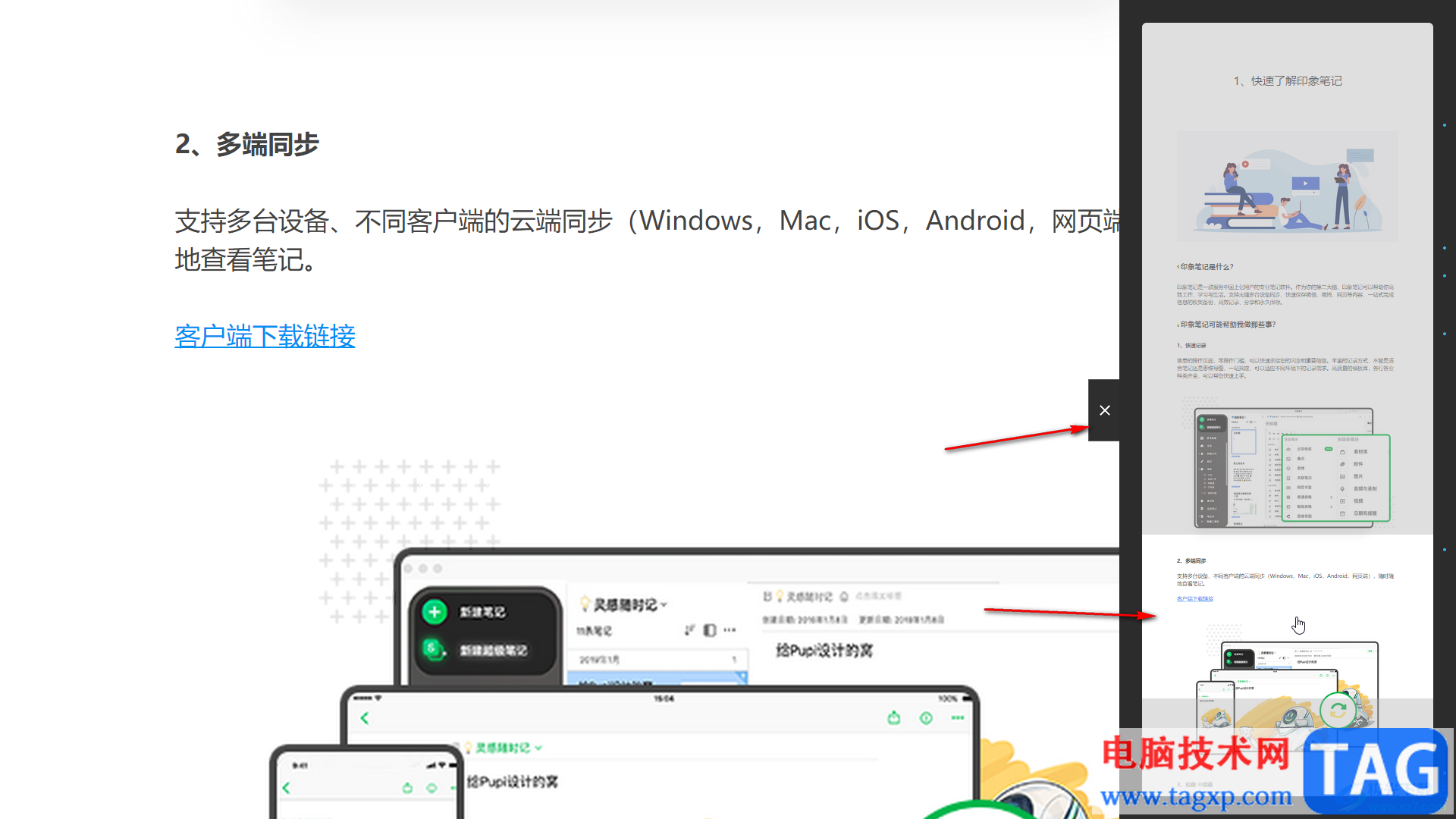Click the green plus 新建笔记 icon in illustration
This screenshot has height=819, width=1456.
tap(435, 612)
